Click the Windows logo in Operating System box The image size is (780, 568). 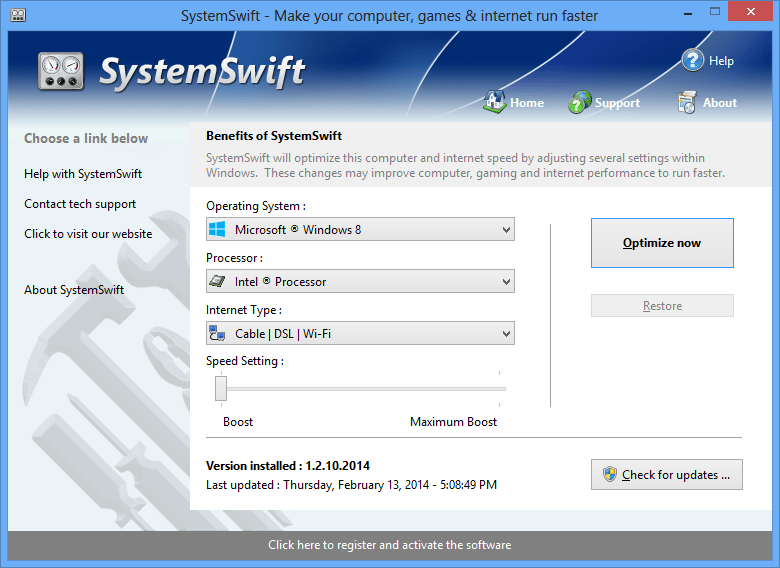point(217,229)
